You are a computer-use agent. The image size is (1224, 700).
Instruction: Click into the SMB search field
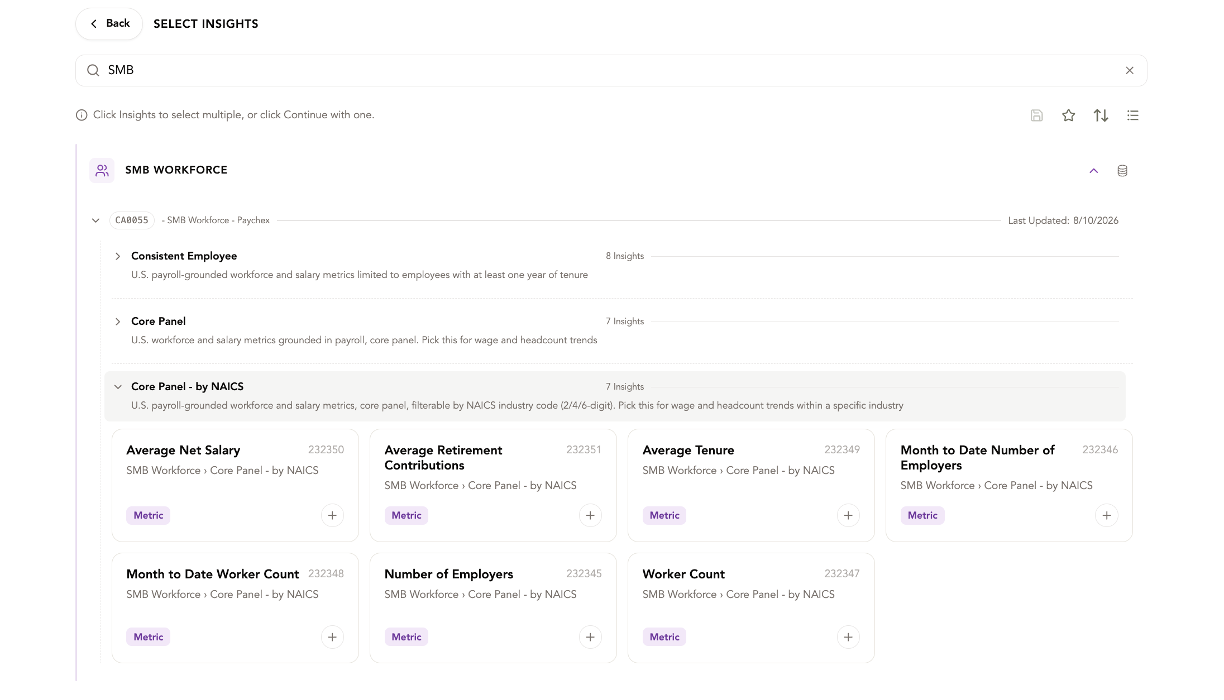coord(611,70)
